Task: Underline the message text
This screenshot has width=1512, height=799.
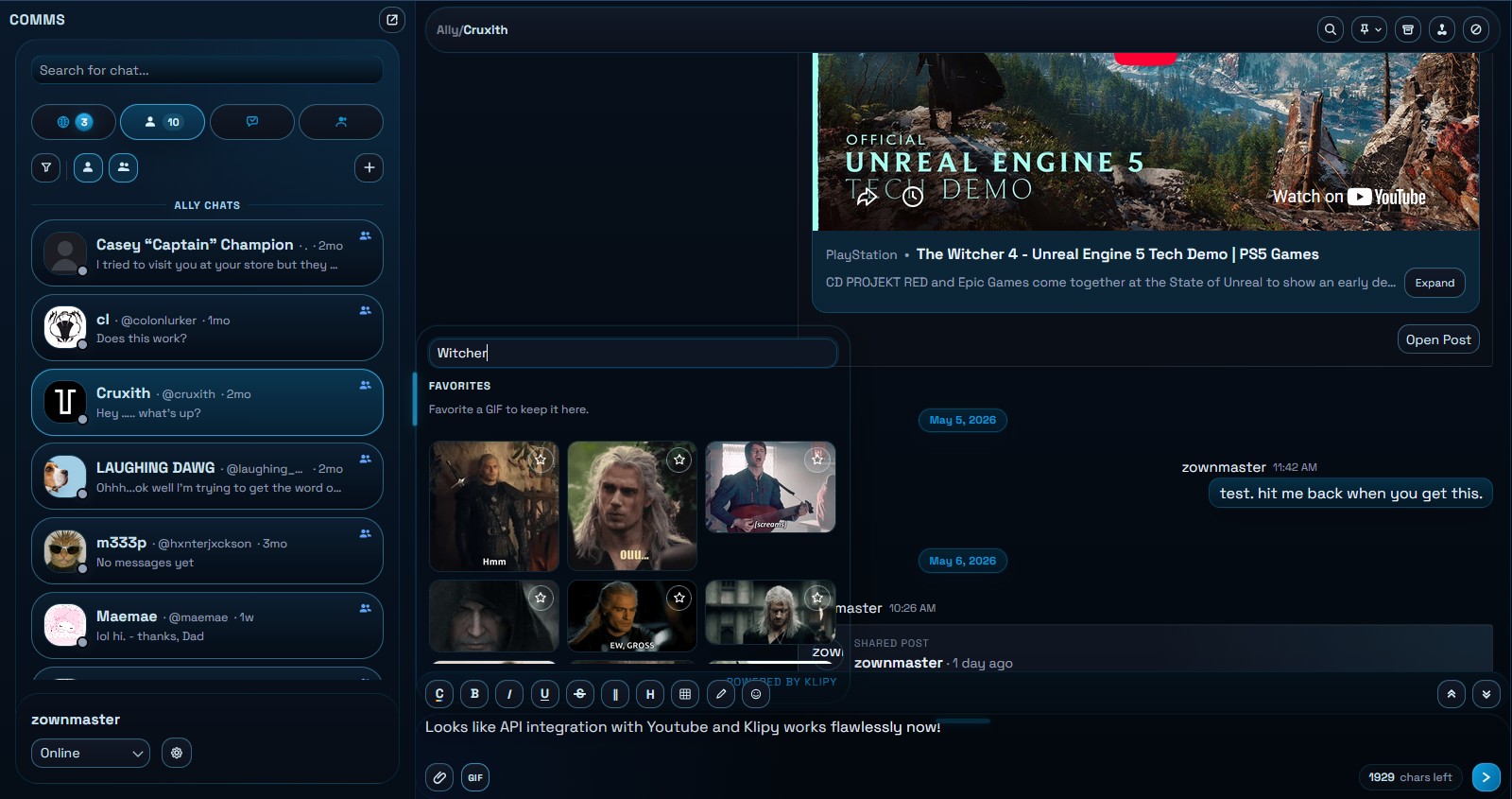Action: pos(544,694)
